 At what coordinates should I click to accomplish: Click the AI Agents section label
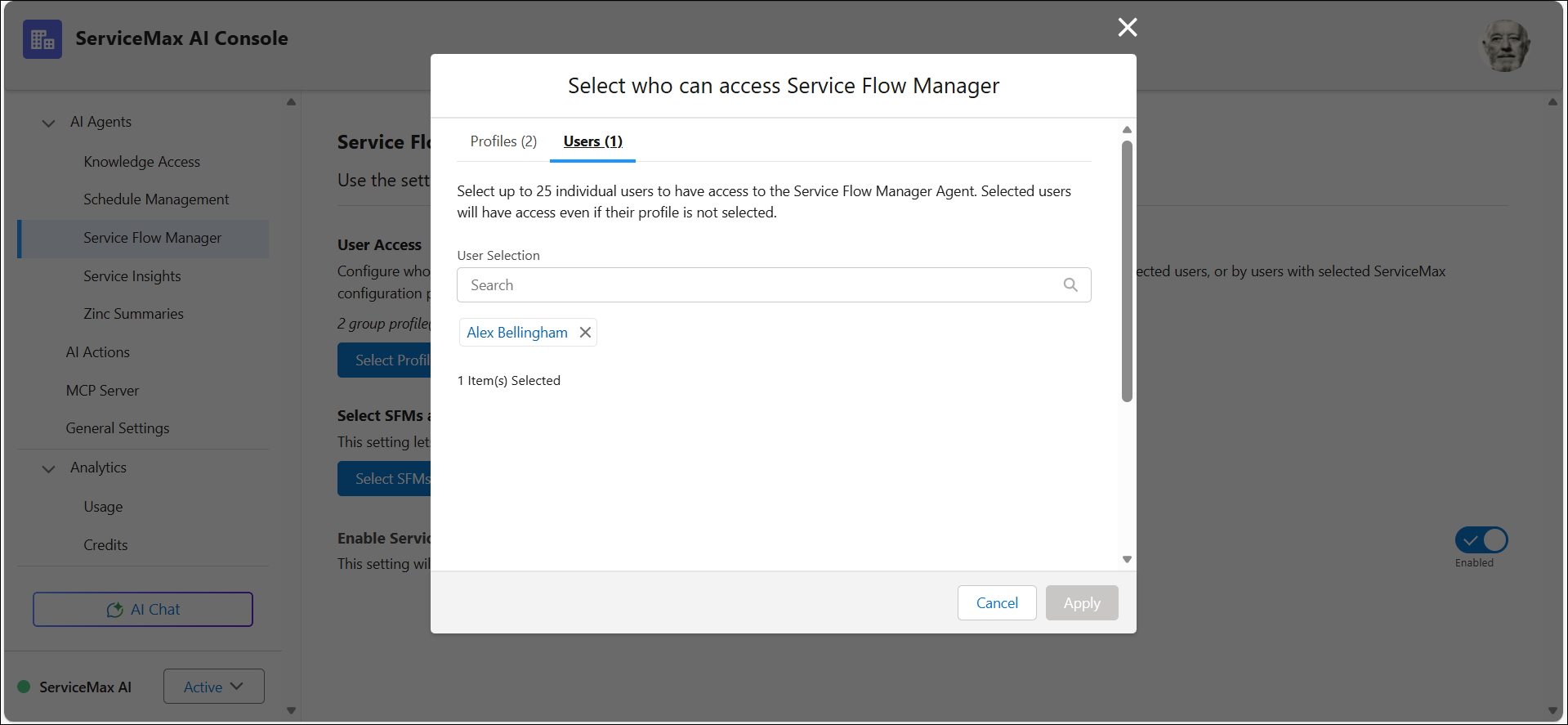point(101,122)
